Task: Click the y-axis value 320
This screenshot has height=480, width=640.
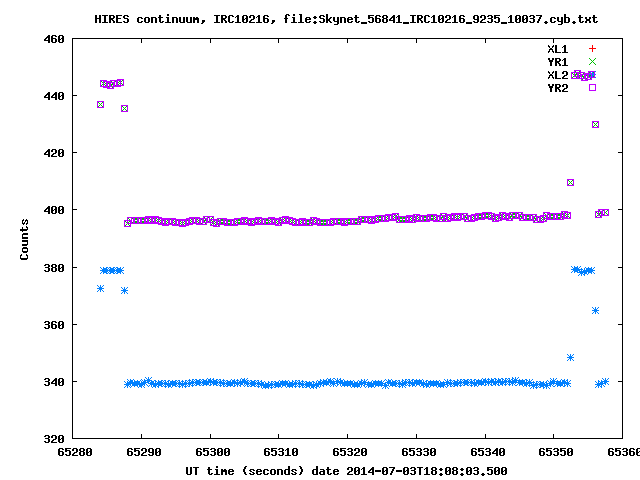Action: point(54,439)
